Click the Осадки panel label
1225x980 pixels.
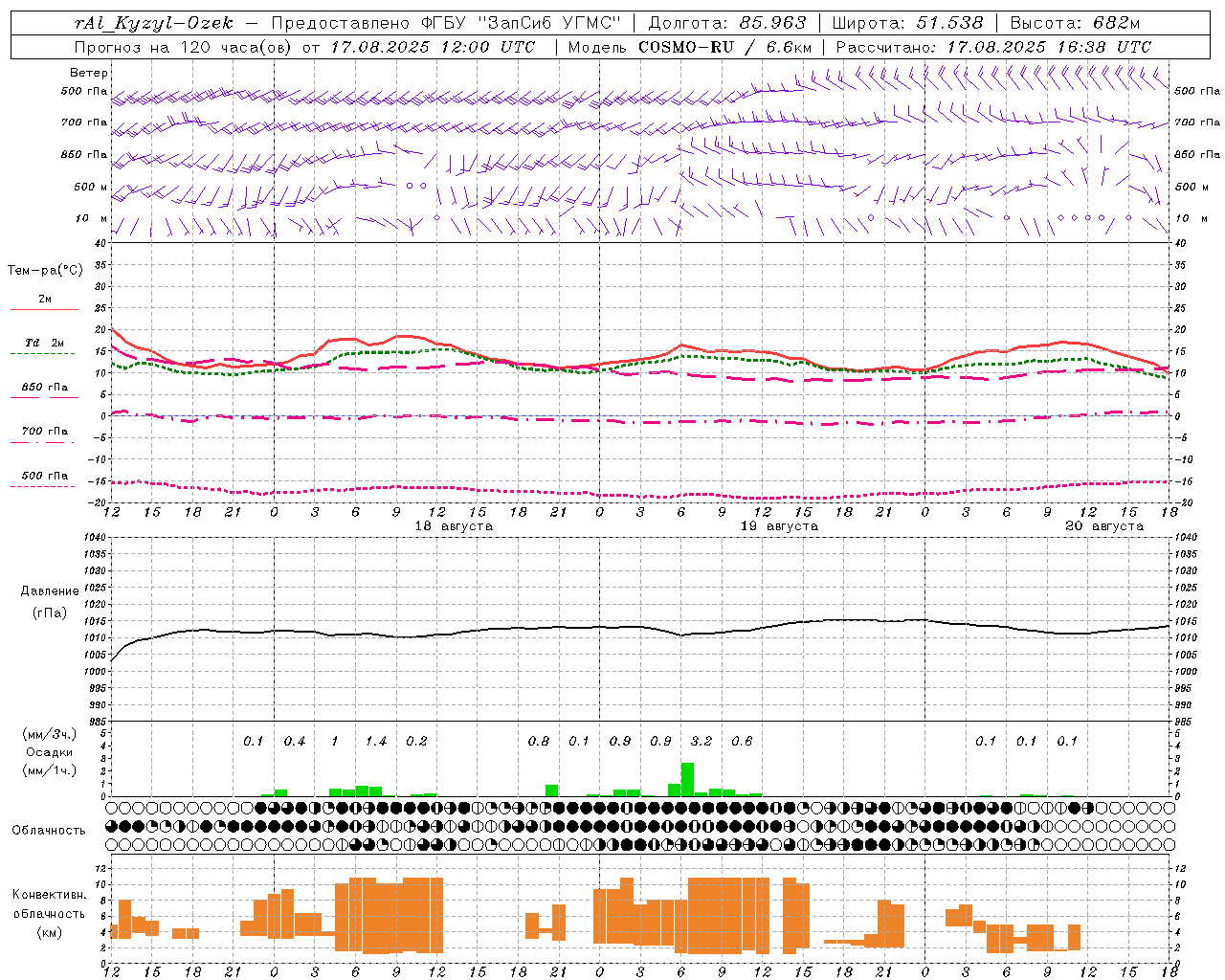50,752
